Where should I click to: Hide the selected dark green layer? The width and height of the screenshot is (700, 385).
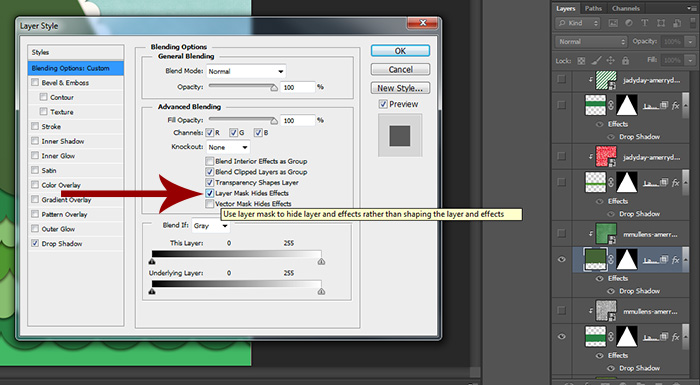(562, 259)
